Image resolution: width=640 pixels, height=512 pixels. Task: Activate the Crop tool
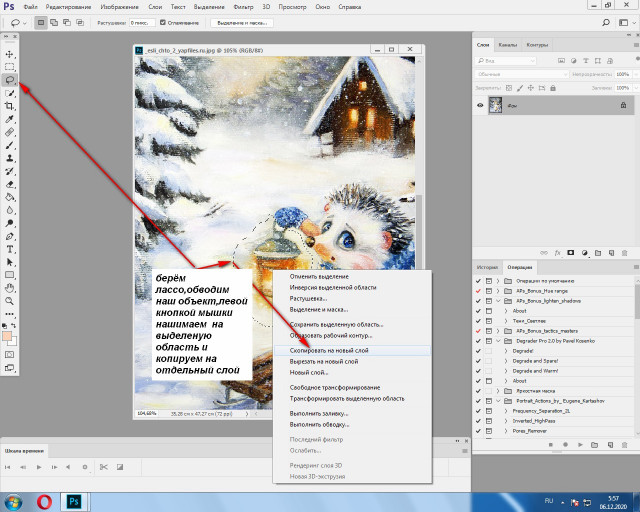[10, 105]
